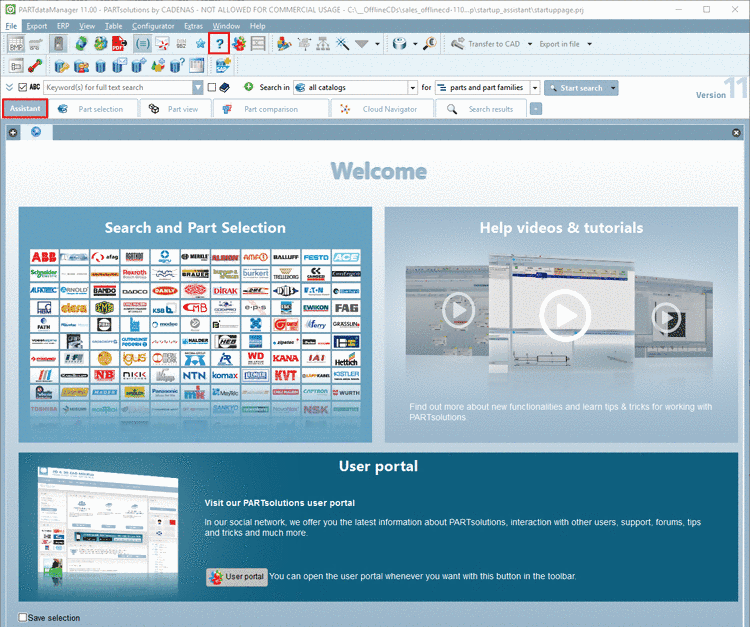Viewport: 750px width, 627px height.
Task: Click the red wrench icon
Action: [35, 66]
